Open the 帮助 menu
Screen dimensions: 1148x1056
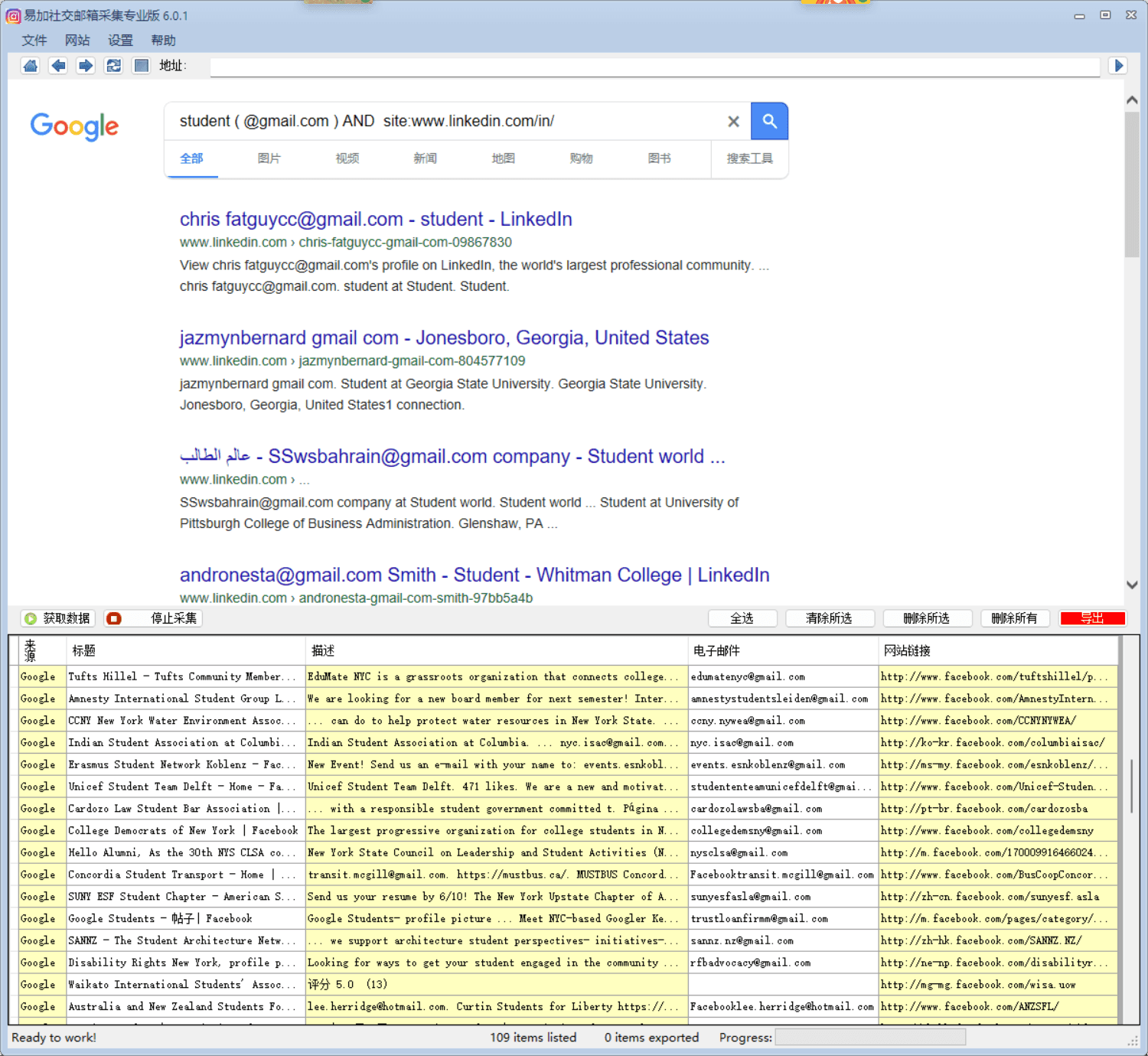click(163, 41)
